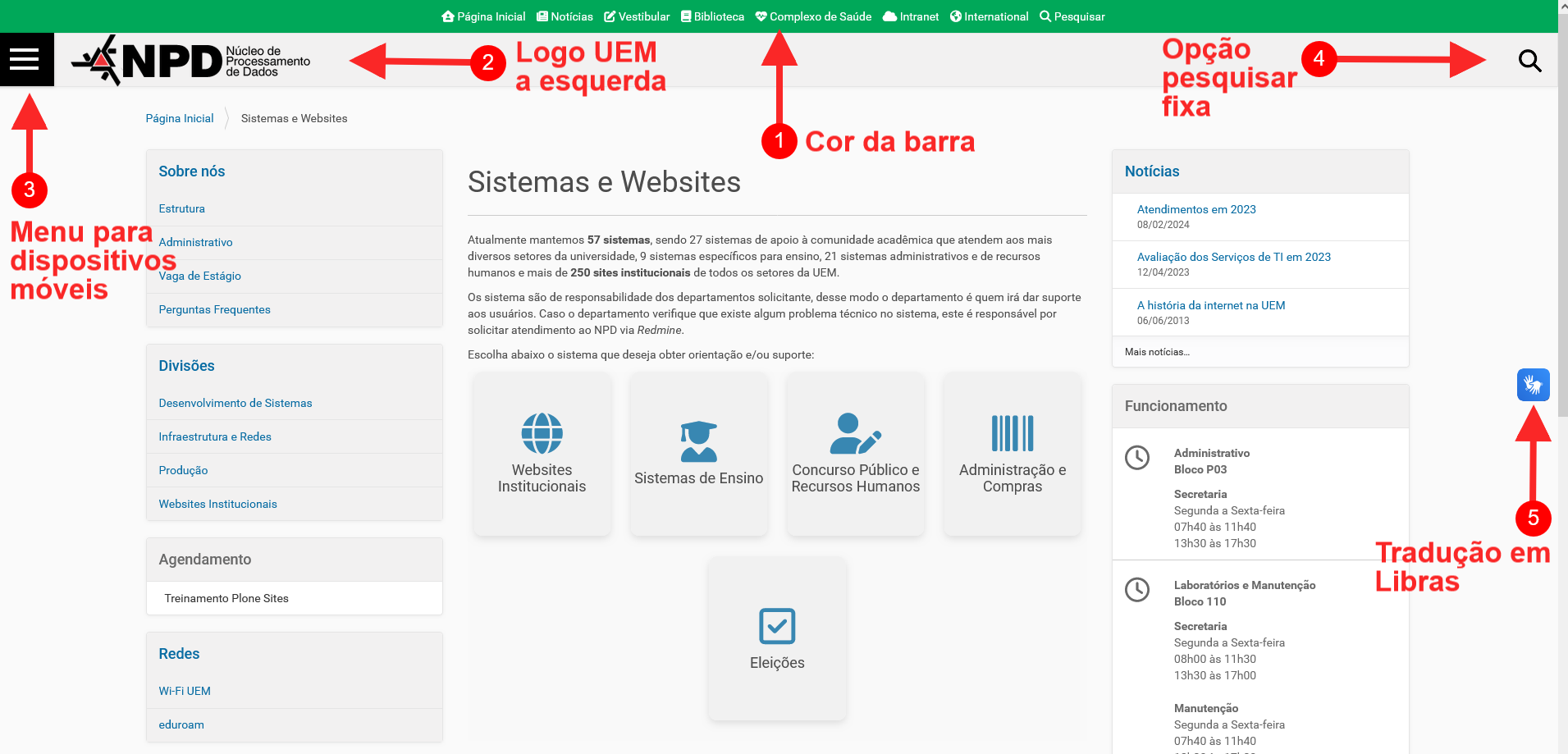Open the hamburger menu for mobile devices

point(26,59)
